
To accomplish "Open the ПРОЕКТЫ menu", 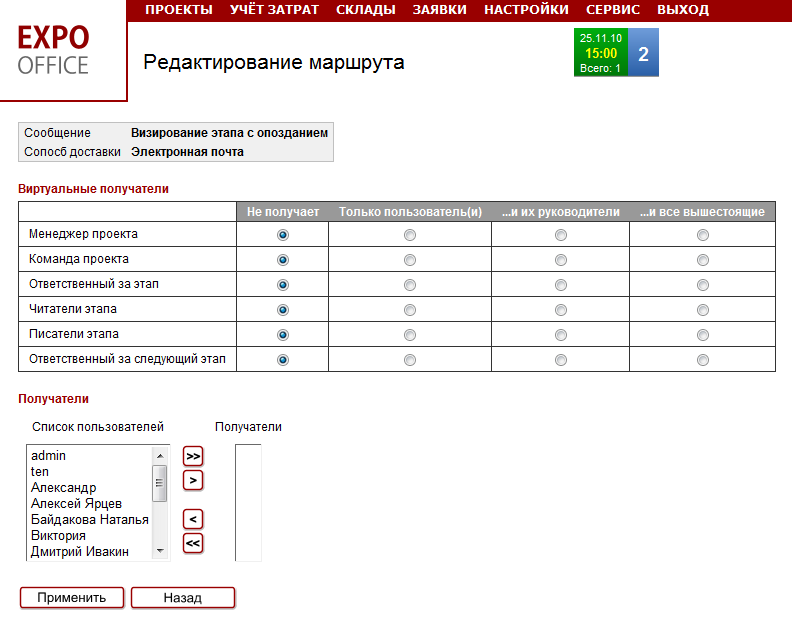I will (179, 10).
